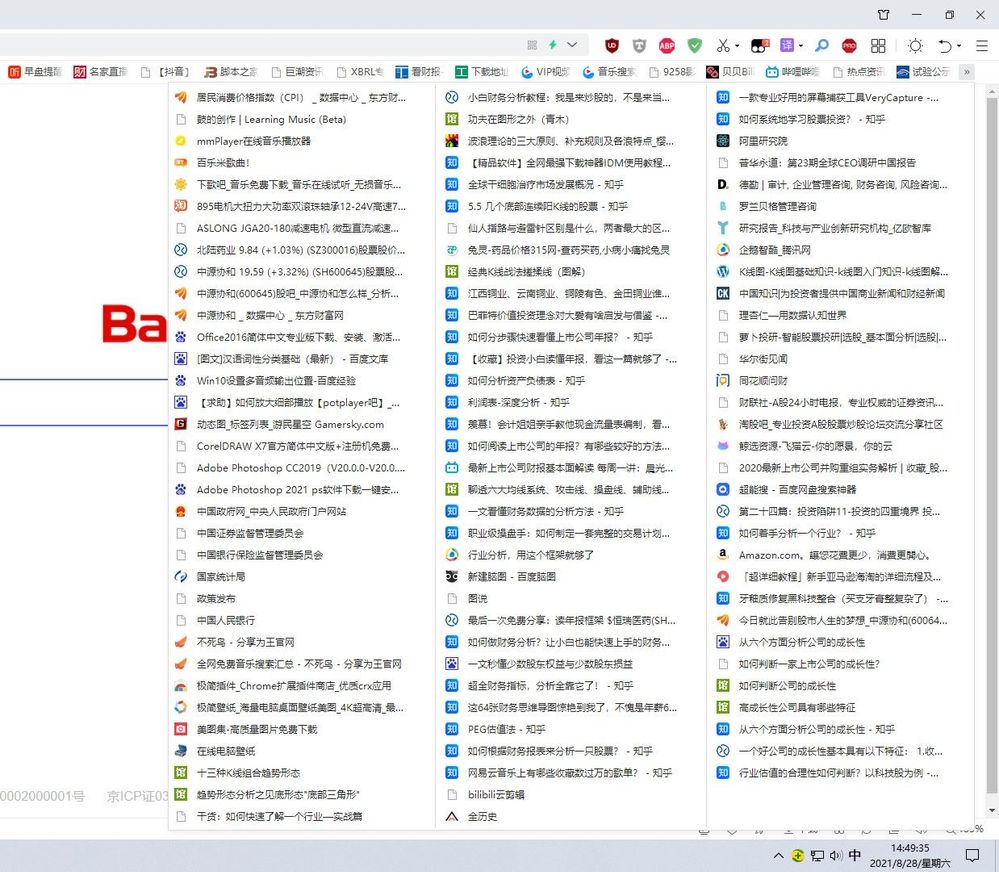Click the blue magnifier search extension icon
The width and height of the screenshot is (999, 872).
click(x=822, y=45)
